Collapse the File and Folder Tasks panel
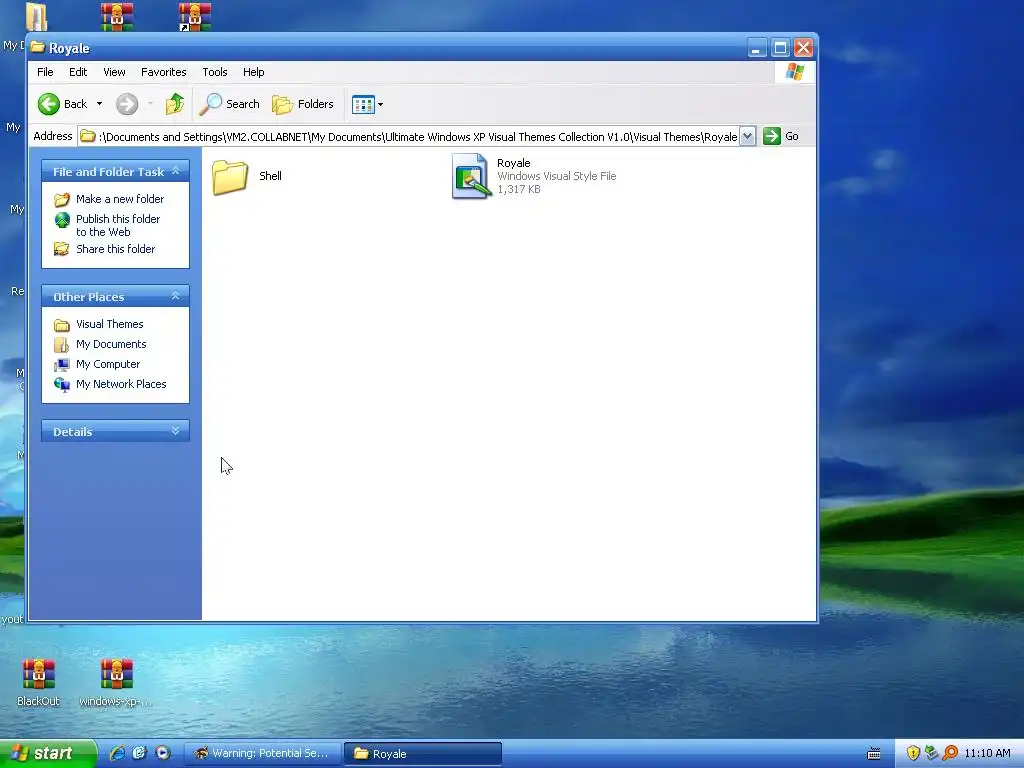Screen dimensions: 1024x768 [x=175, y=171]
